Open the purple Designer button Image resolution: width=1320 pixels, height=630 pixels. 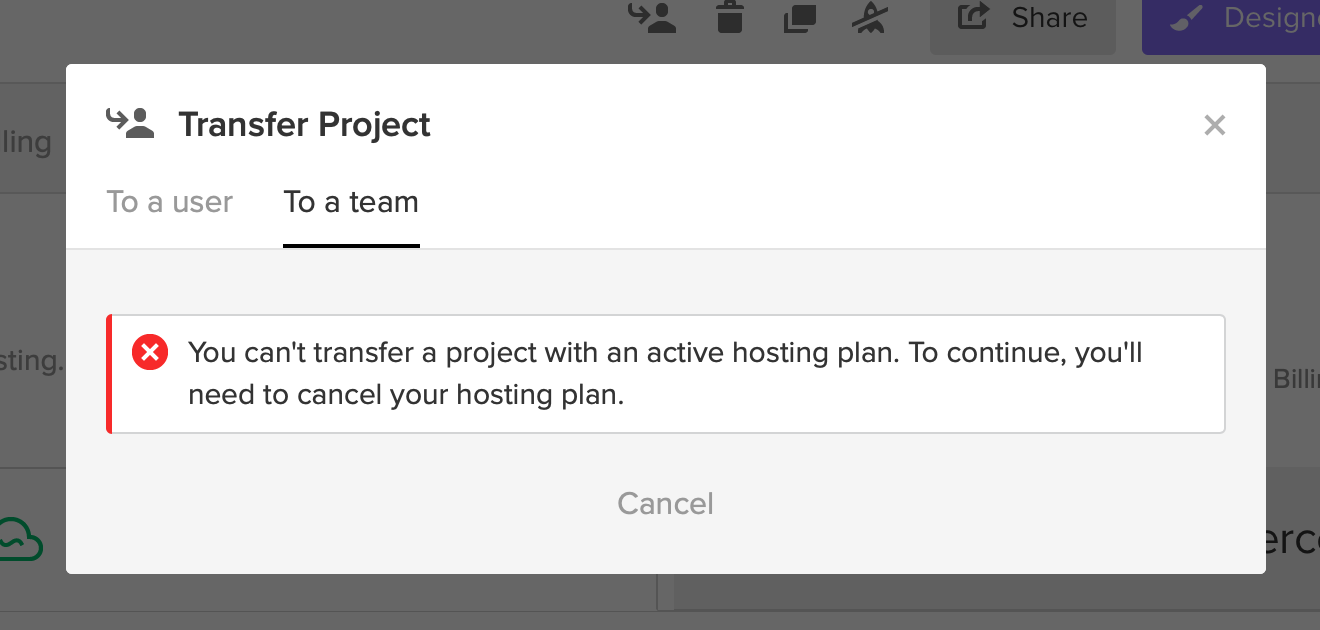coord(1231,22)
